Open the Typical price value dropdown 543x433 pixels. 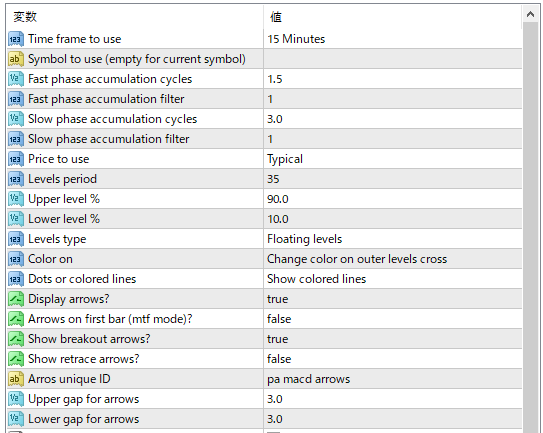pyautogui.click(x=393, y=159)
